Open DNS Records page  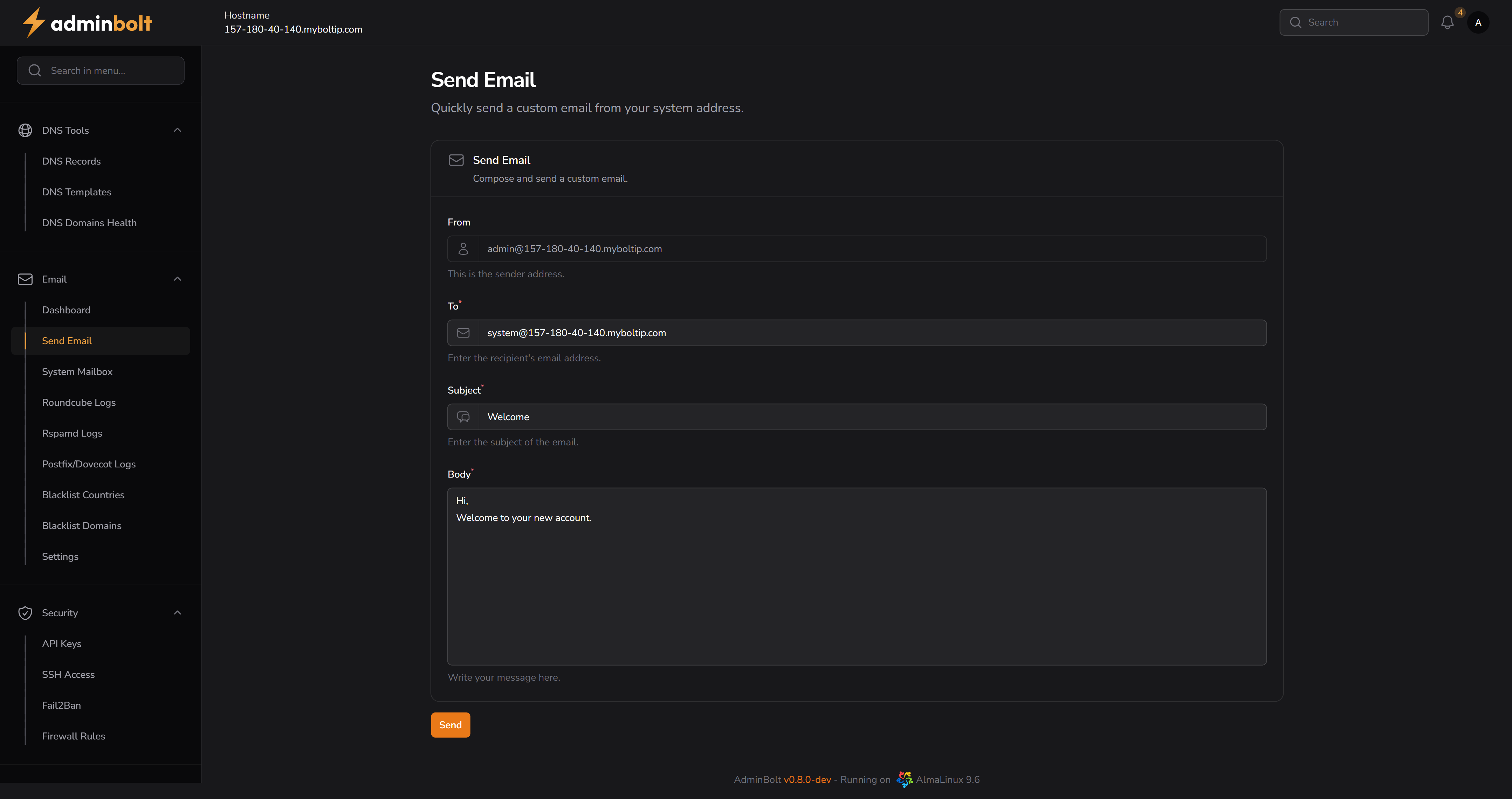[71, 161]
